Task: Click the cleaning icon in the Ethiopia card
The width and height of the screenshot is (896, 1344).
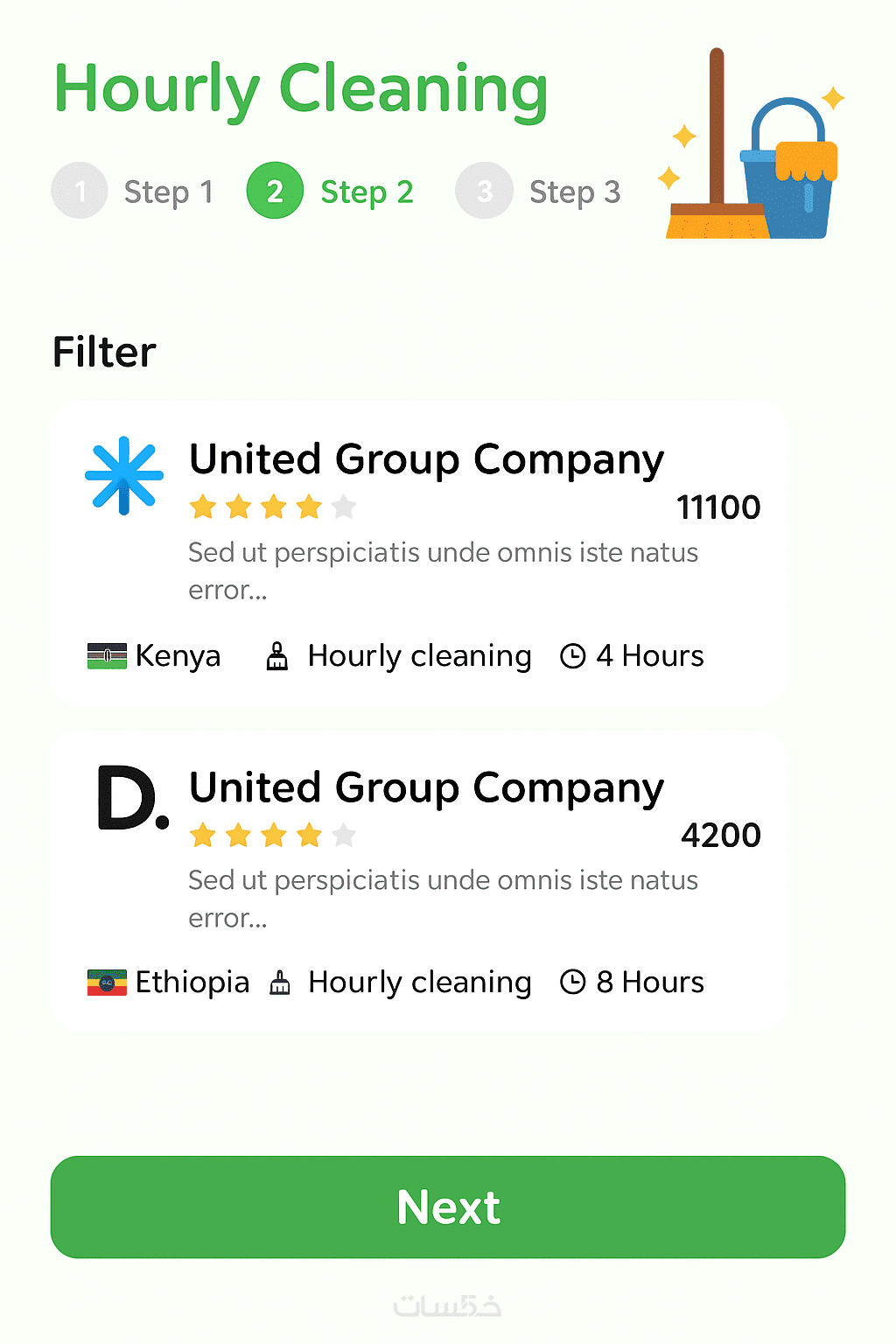Action: [280, 983]
